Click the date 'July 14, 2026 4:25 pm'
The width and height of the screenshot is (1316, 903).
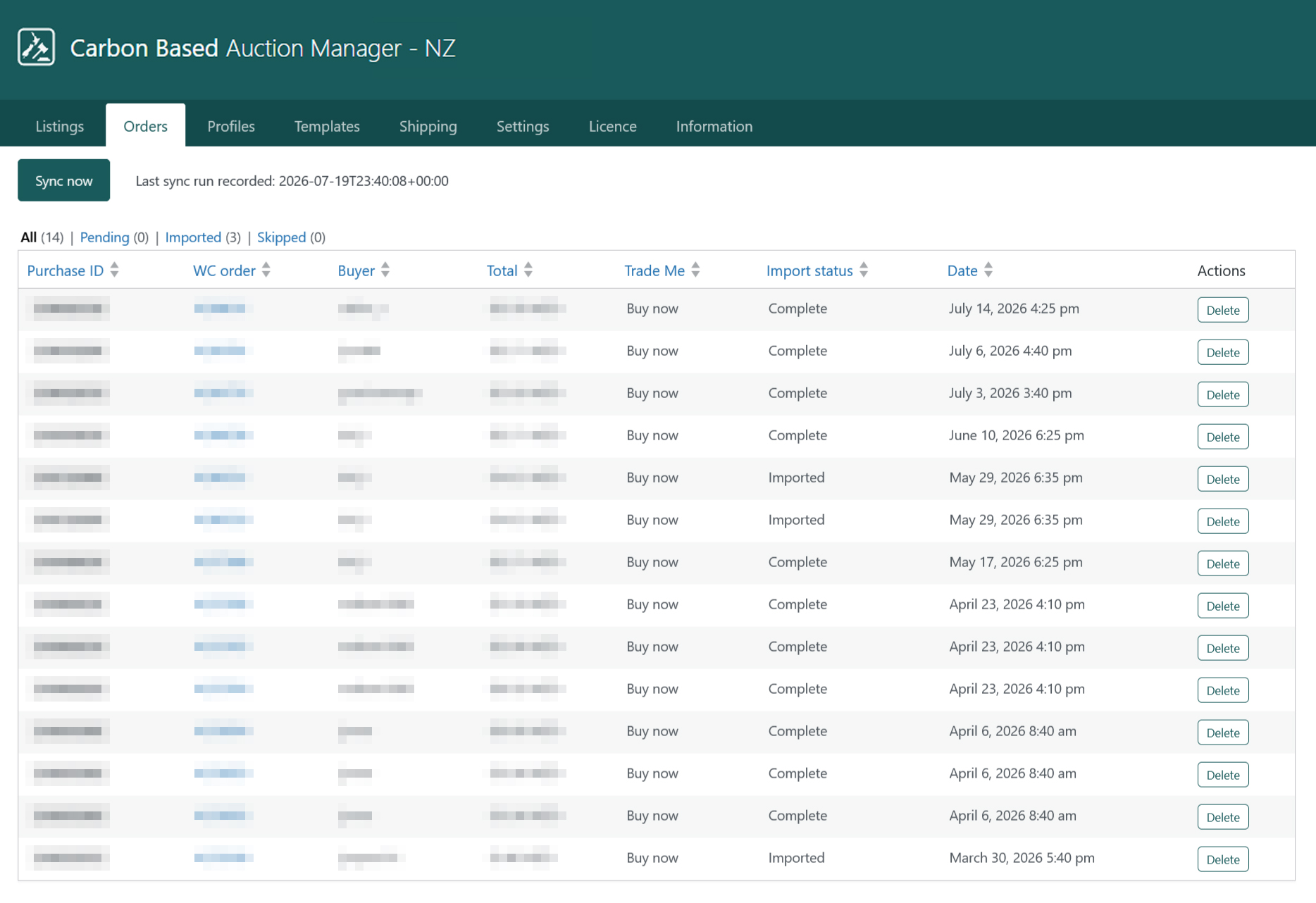tap(1014, 309)
